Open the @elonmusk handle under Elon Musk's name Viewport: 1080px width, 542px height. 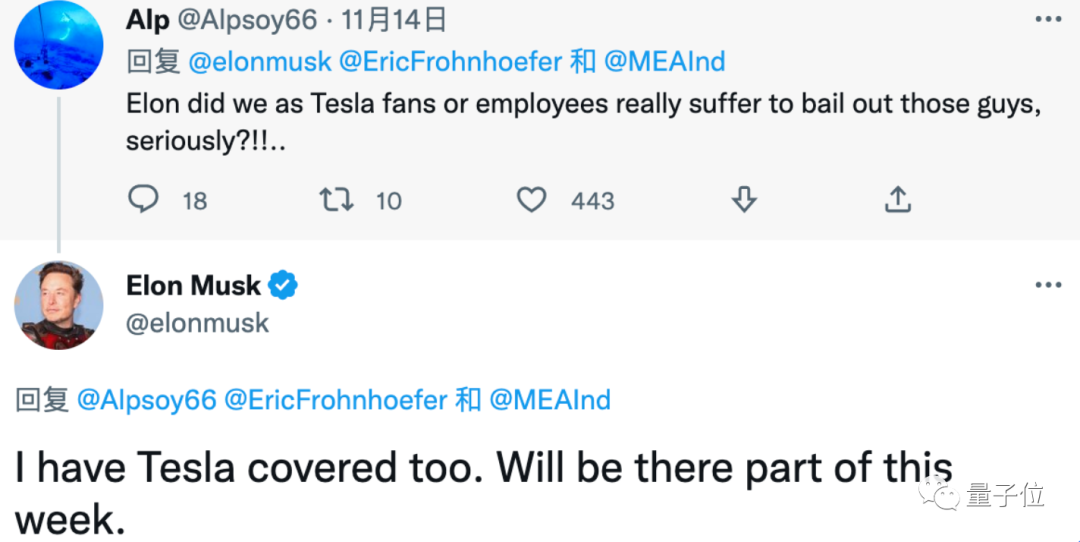click(197, 324)
